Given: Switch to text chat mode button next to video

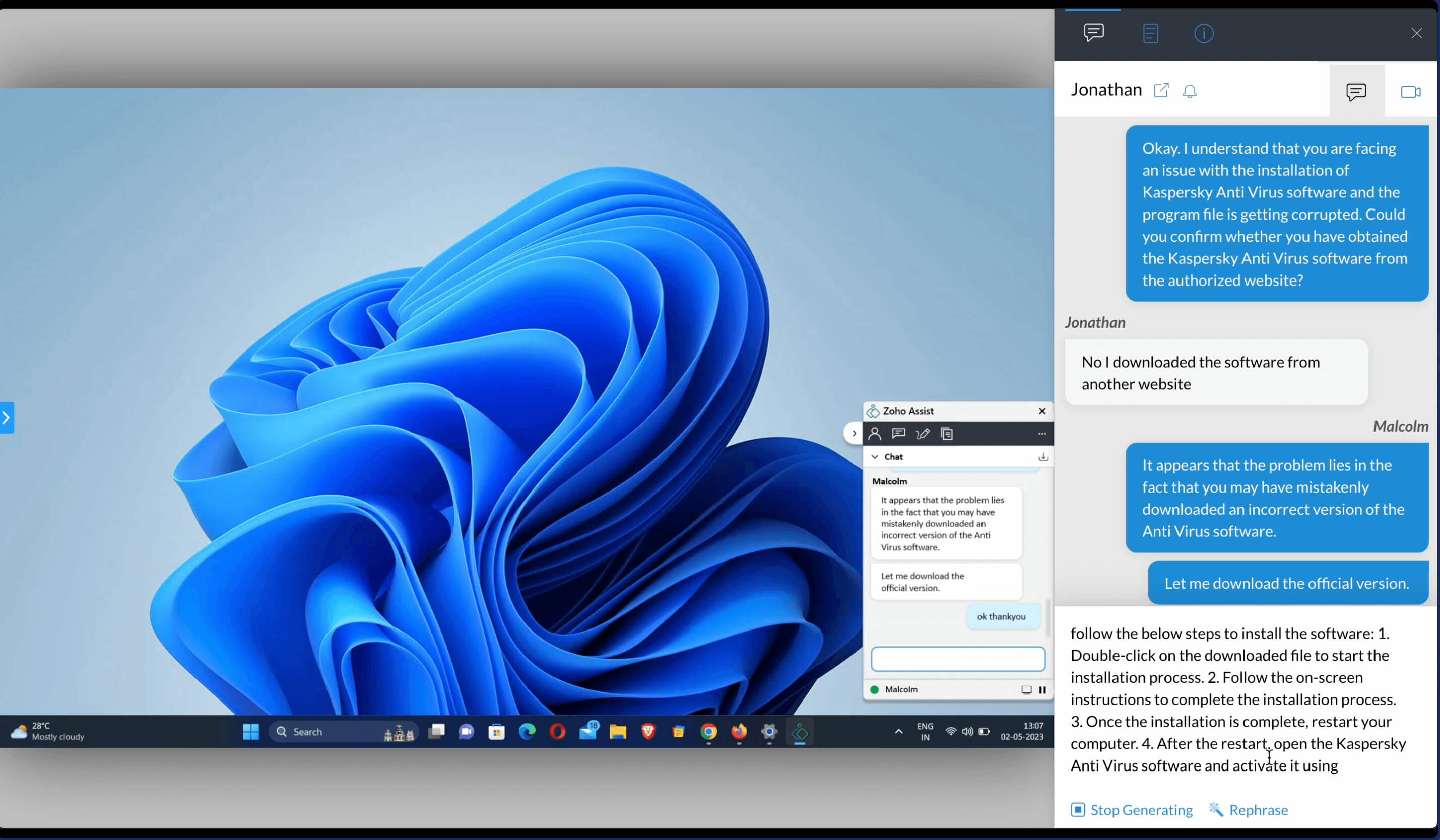Looking at the screenshot, I should (x=1356, y=91).
